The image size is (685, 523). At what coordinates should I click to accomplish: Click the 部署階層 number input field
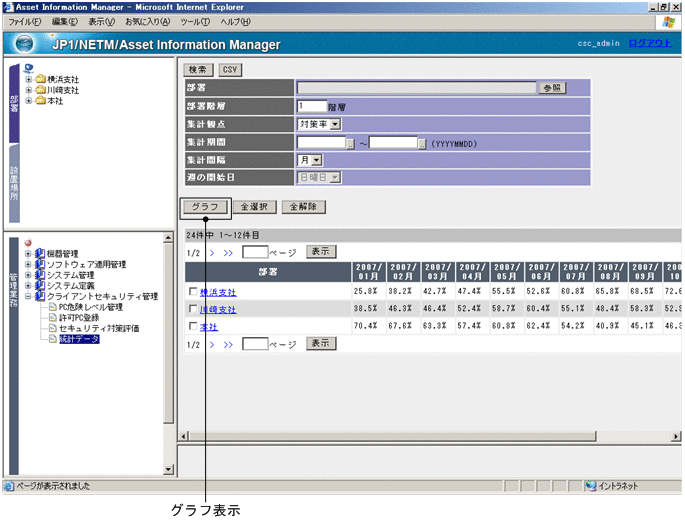pos(312,106)
